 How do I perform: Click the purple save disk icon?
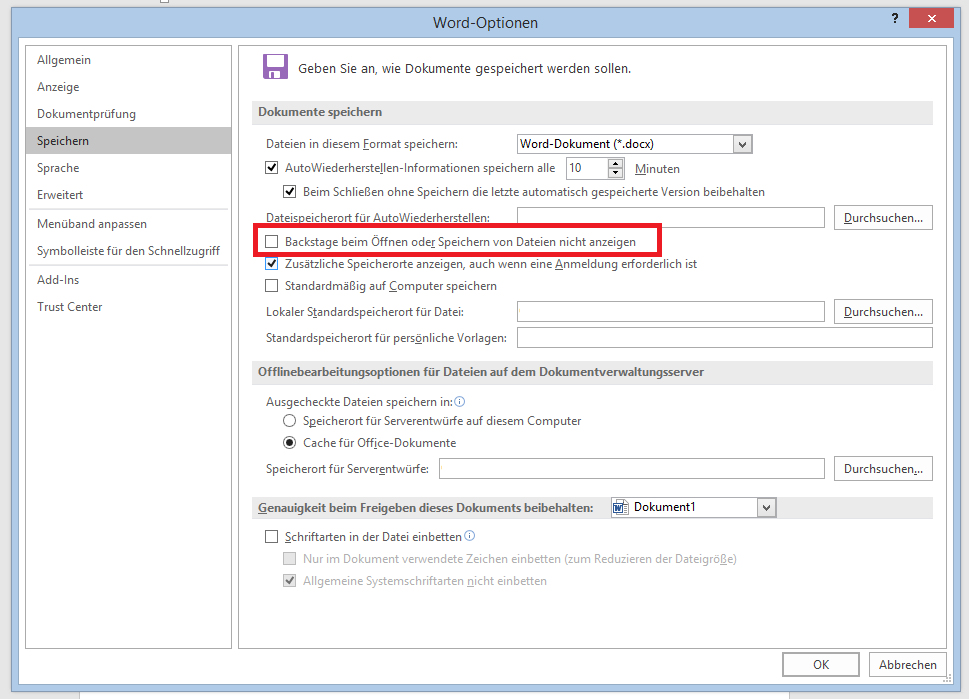275,67
